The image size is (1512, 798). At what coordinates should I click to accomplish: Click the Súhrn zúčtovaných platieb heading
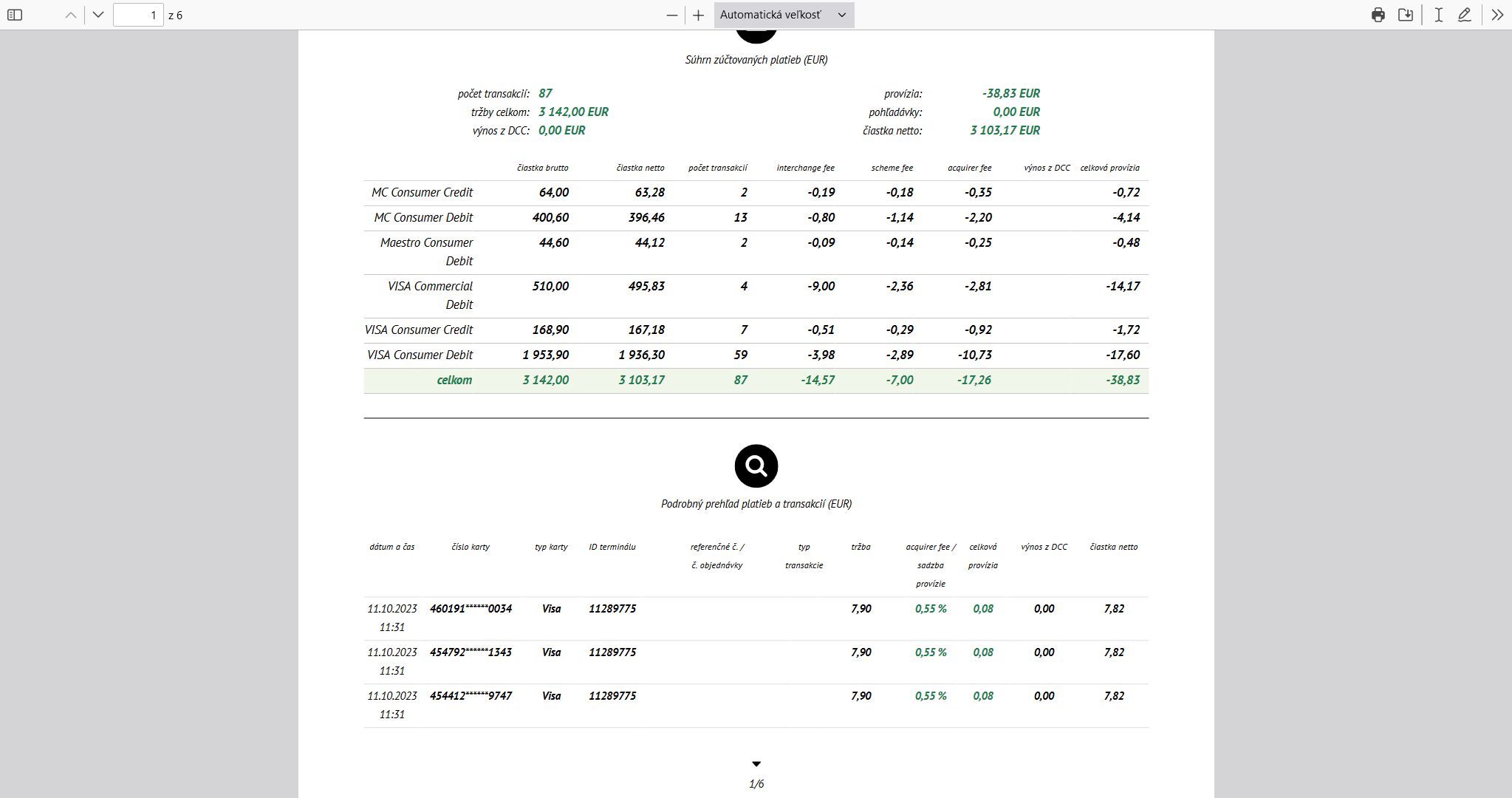(x=756, y=60)
